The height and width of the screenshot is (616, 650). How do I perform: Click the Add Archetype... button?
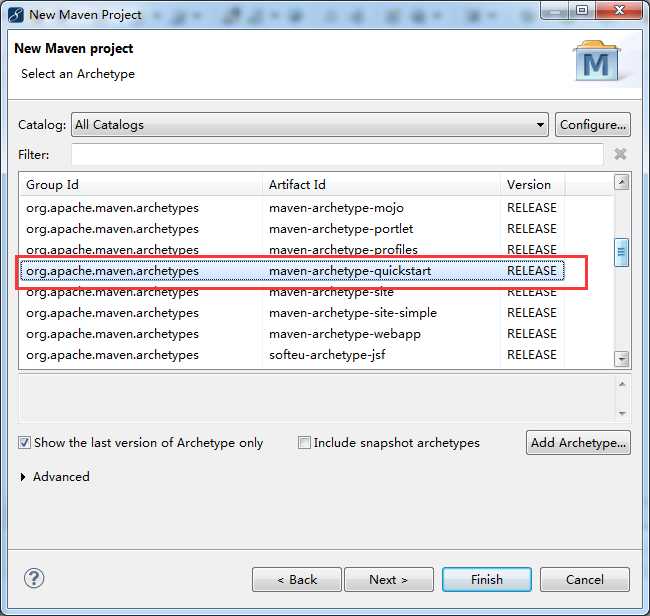pyautogui.click(x=578, y=443)
